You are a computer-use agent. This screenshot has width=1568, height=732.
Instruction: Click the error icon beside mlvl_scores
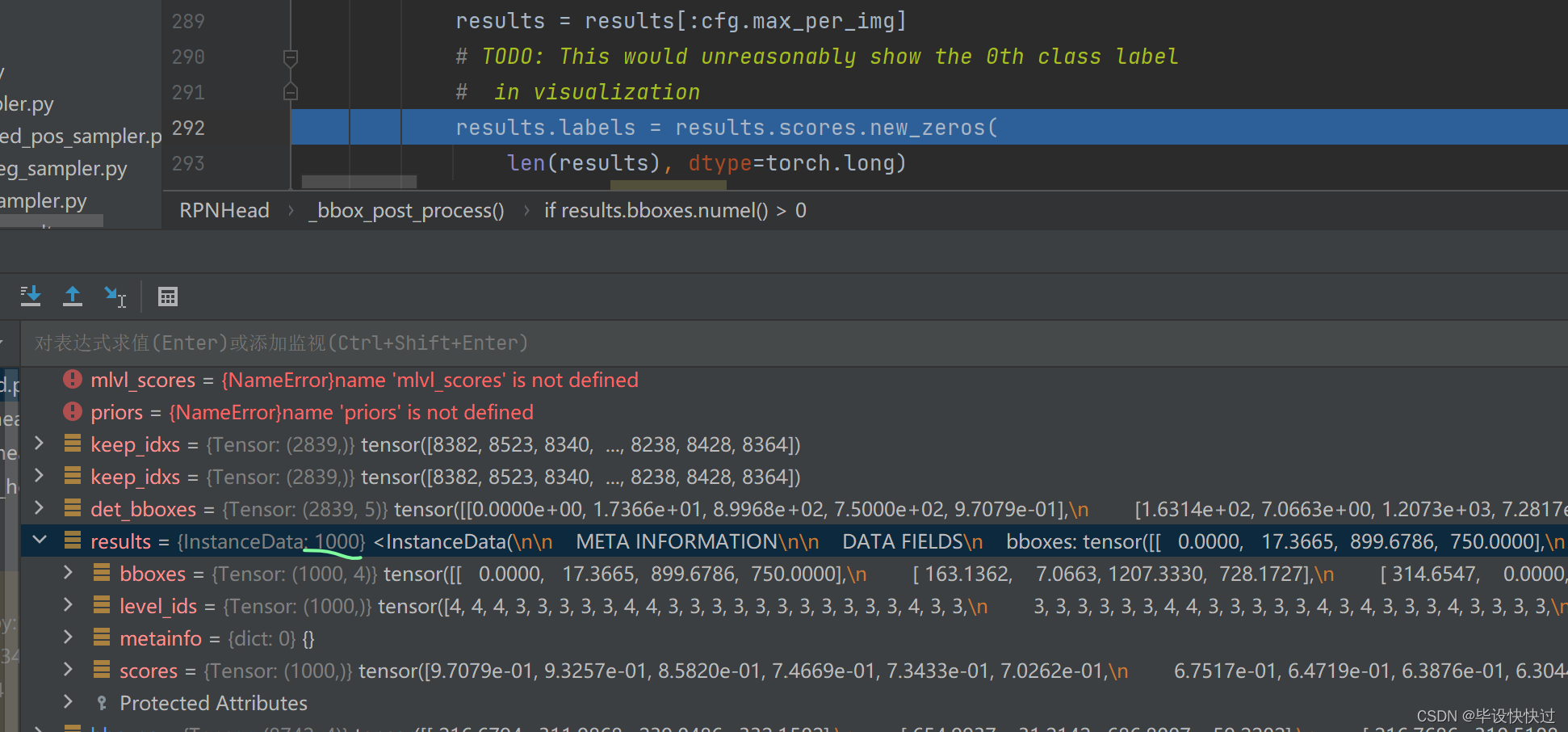point(72,380)
